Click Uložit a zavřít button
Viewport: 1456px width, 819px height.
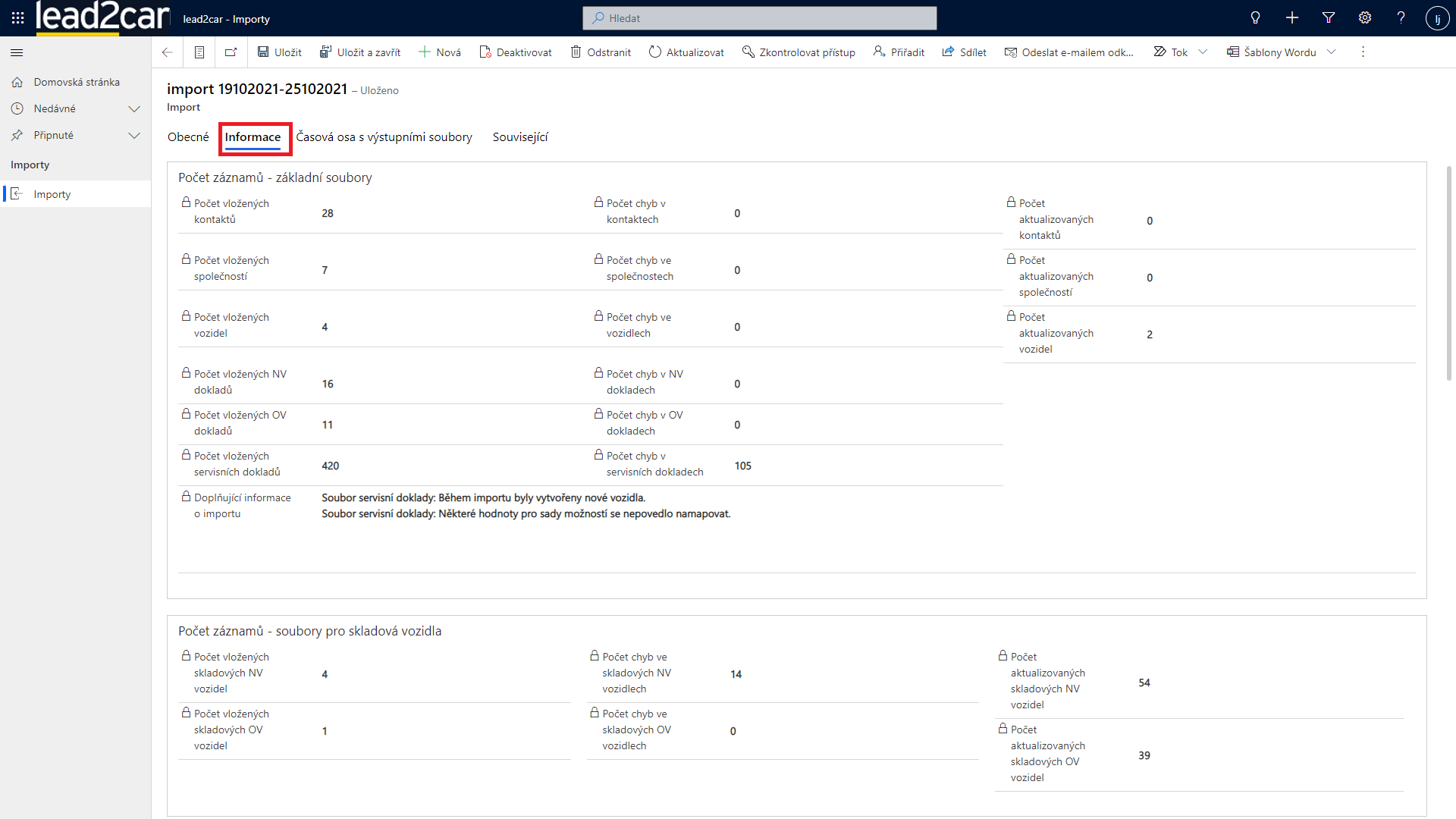[x=360, y=52]
